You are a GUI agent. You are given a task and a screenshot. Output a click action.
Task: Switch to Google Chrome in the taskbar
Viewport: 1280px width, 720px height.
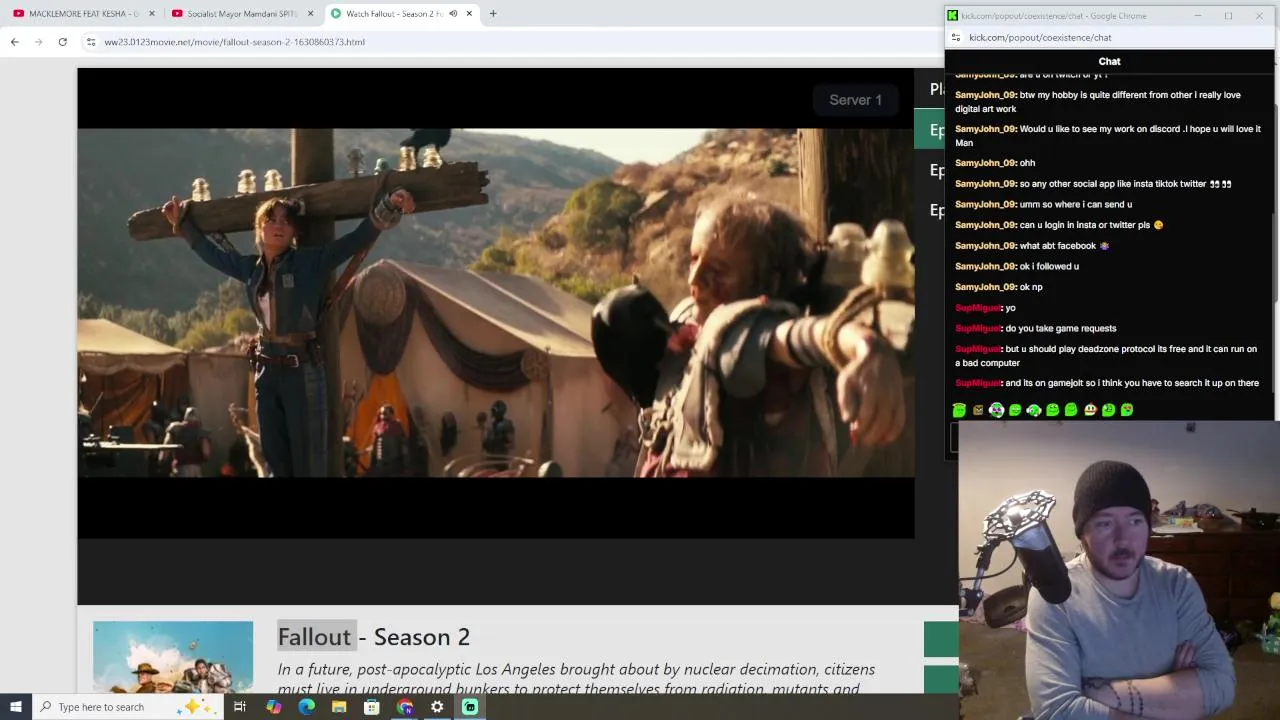[404, 707]
